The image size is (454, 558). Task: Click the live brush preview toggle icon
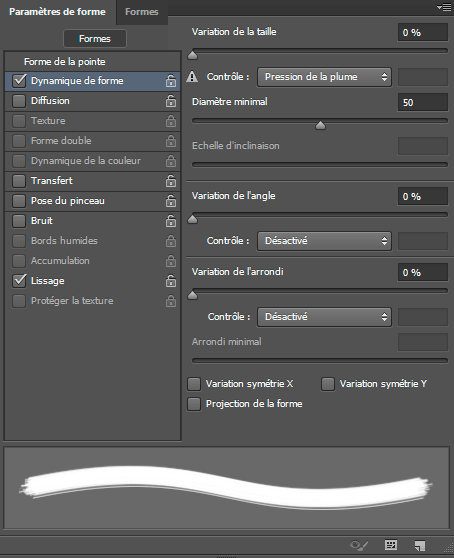359,545
